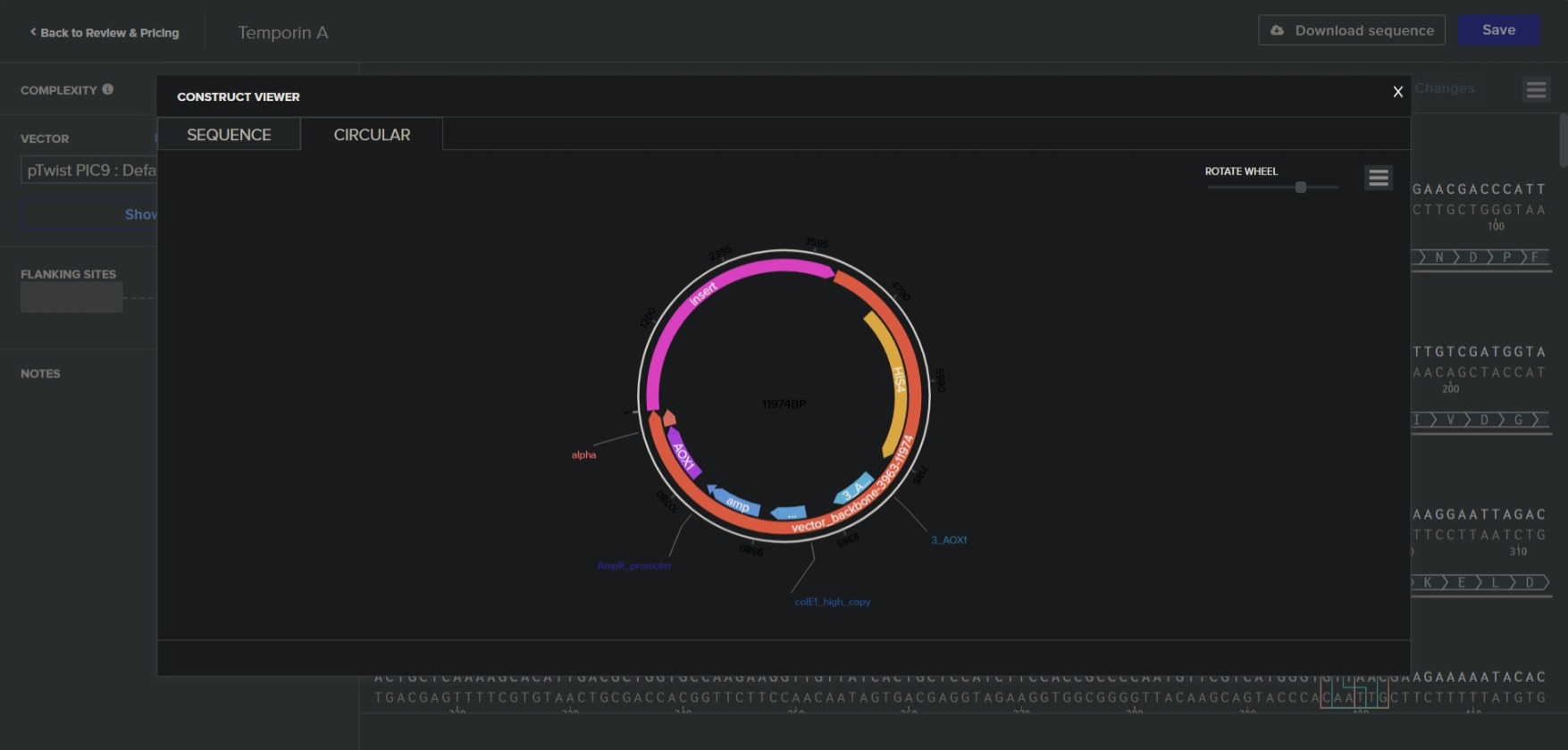Click the AmpR_promoter annotation label
The height and width of the screenshot is (750, 1568).
634,566
